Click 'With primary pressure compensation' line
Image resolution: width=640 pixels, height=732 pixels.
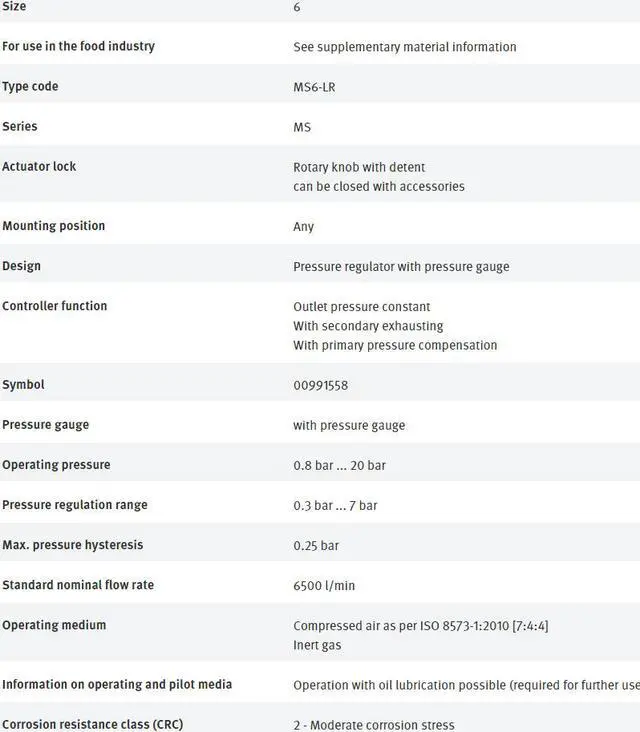[395, 345]
